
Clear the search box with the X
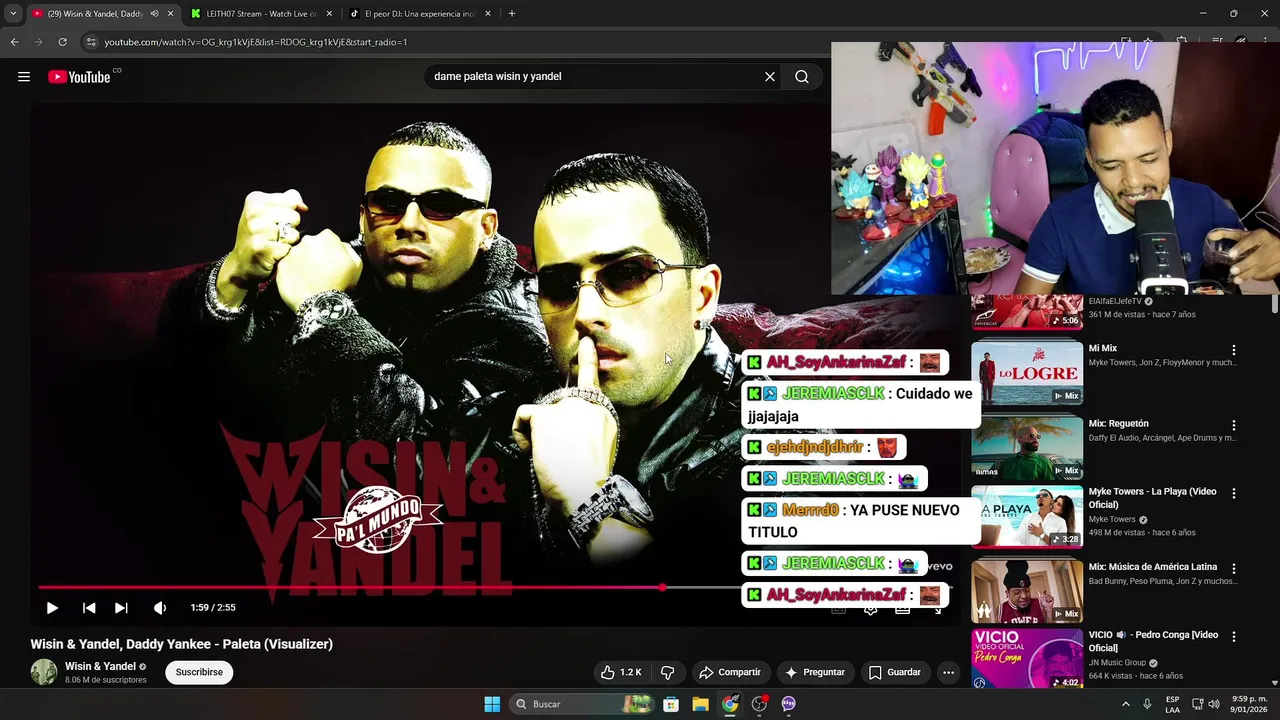click(770, 77)
